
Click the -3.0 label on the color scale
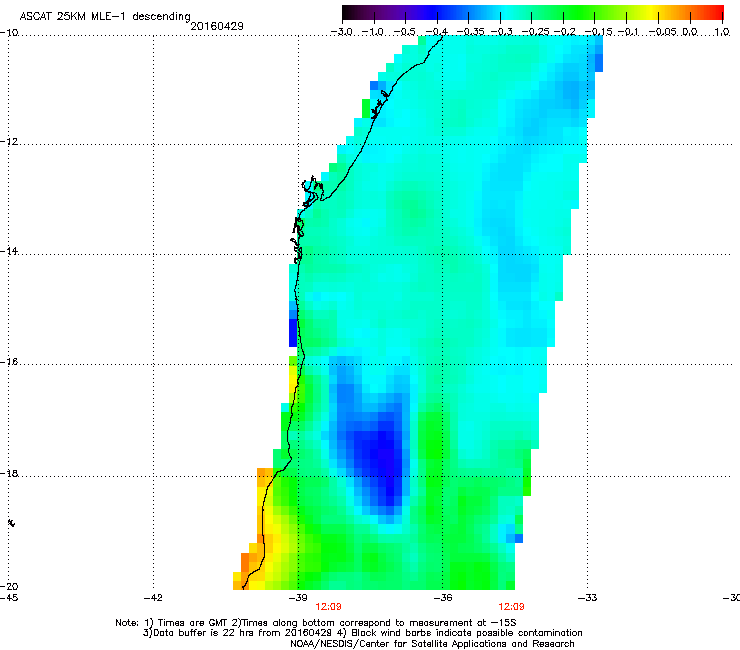tap(342, 32)
